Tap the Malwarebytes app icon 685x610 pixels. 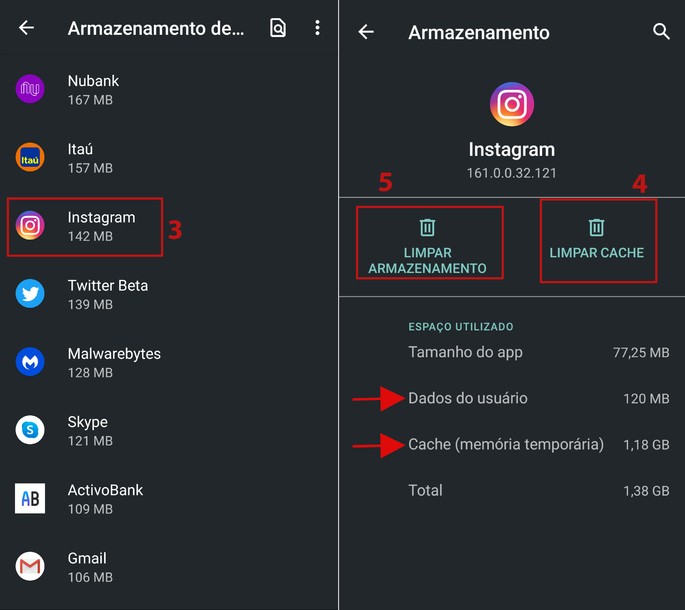pos(30,362)
